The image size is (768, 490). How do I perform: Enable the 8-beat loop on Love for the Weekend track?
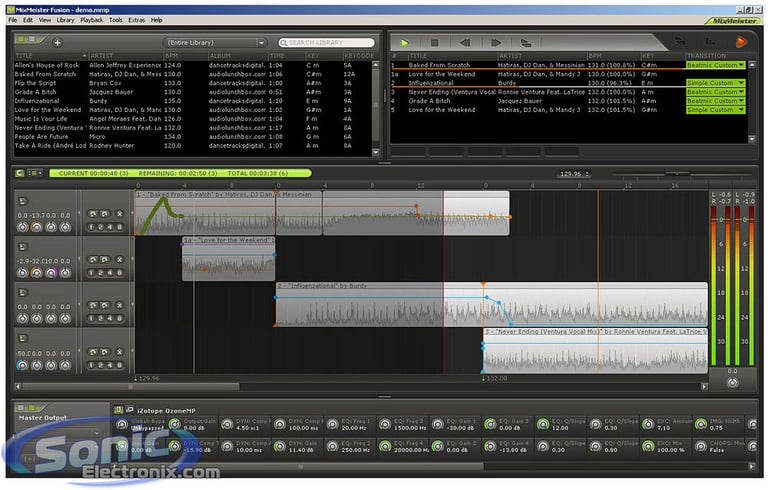coord(120,273)
